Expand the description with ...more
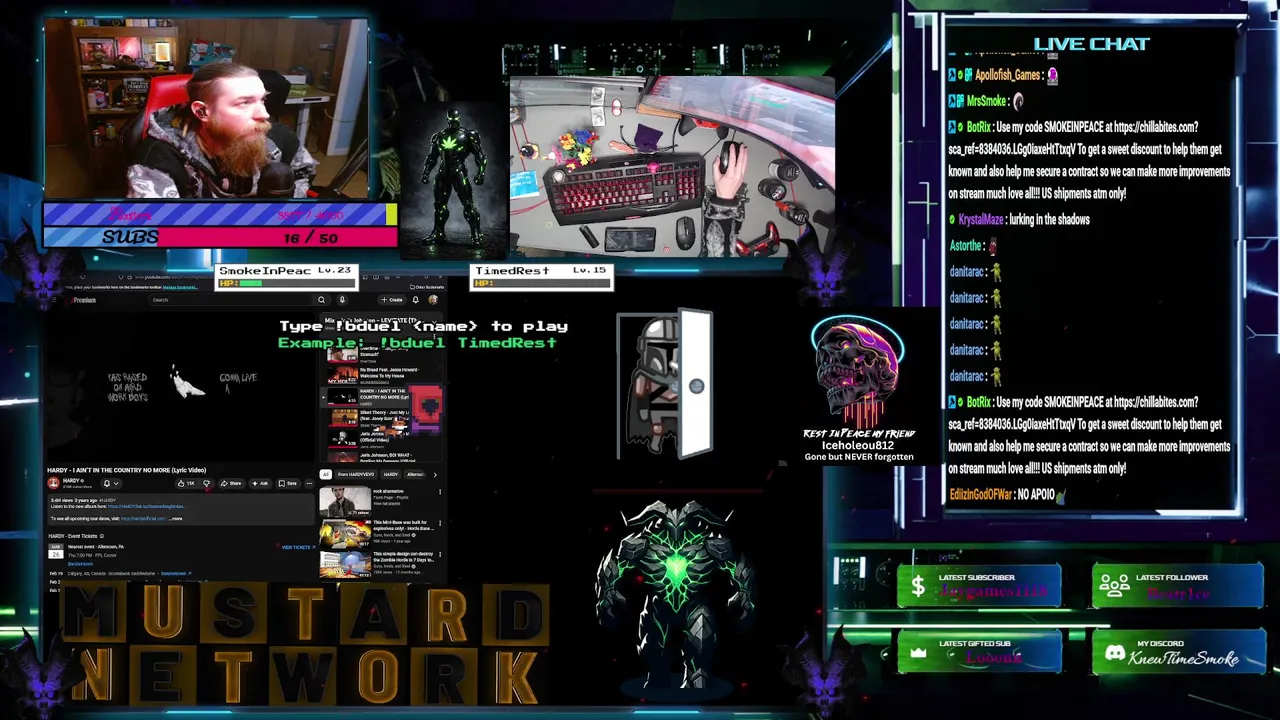Viewport: 1280px width, 720px height. [x=176, y=519]
